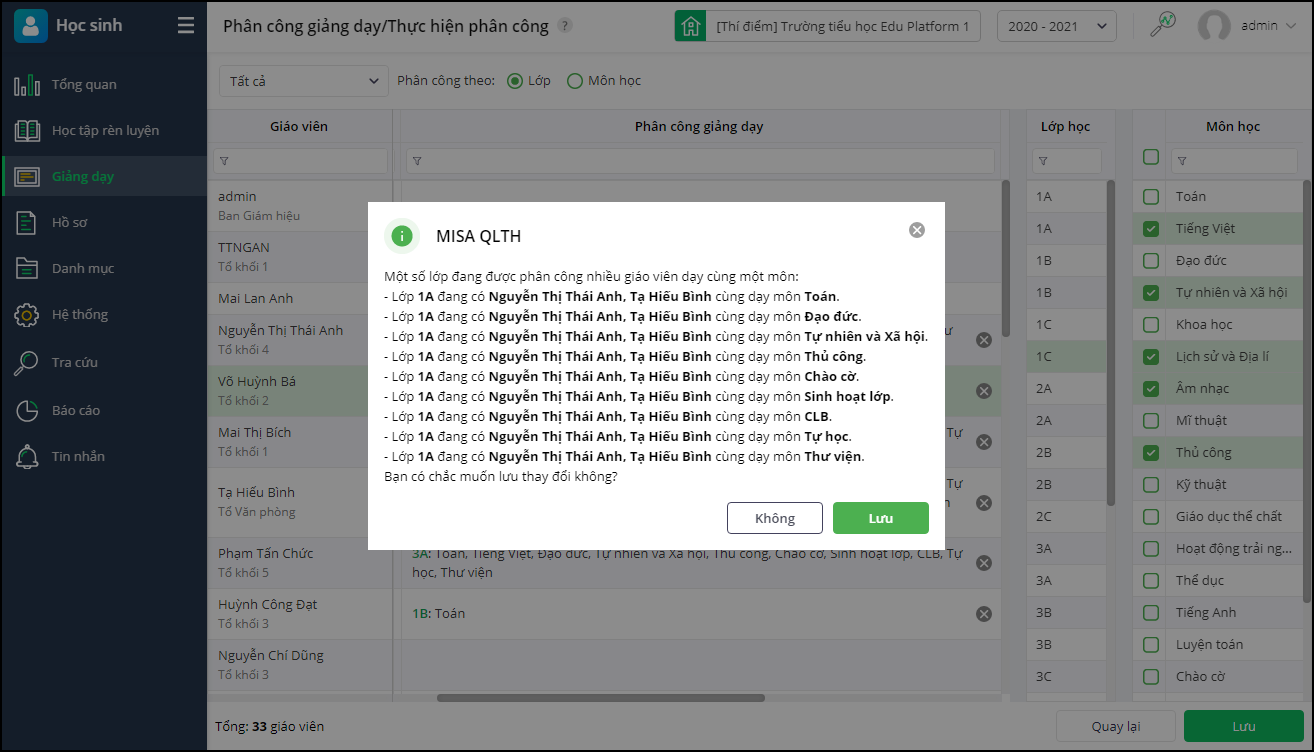Image resolution: width=1314 pixels, height=752 pixels.
Task: Uncheck the Âm nhạc subject checkbox
Action: pos(1151,389)
